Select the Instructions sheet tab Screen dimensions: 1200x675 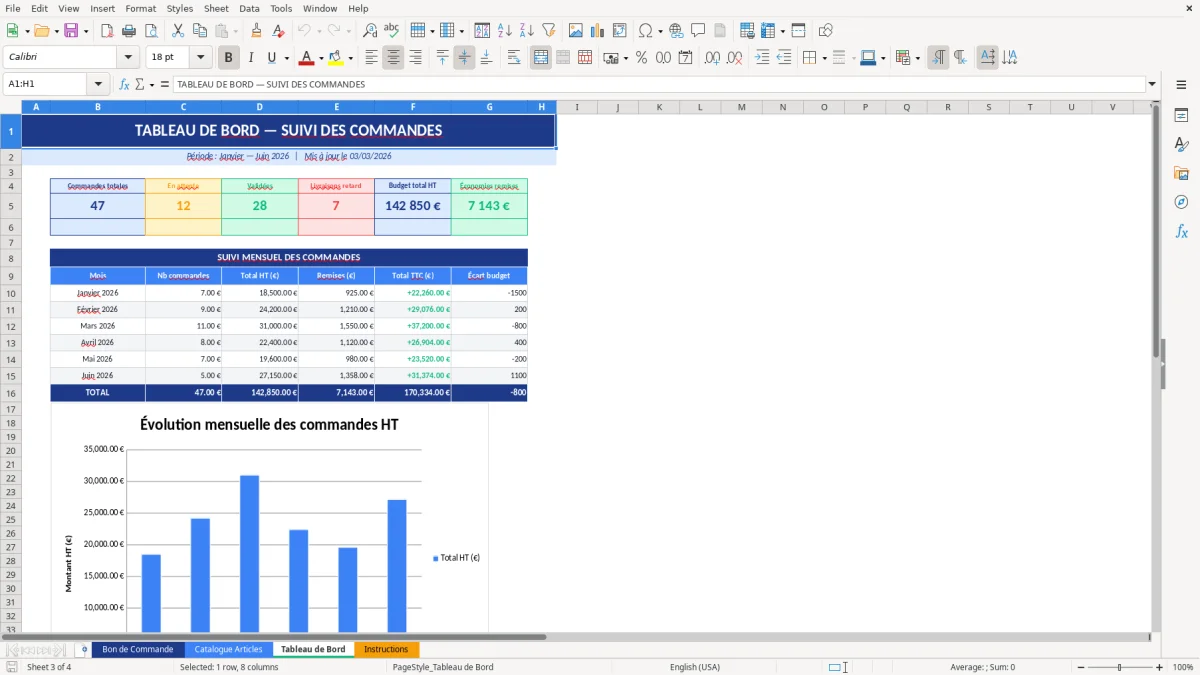coord(386,649)
